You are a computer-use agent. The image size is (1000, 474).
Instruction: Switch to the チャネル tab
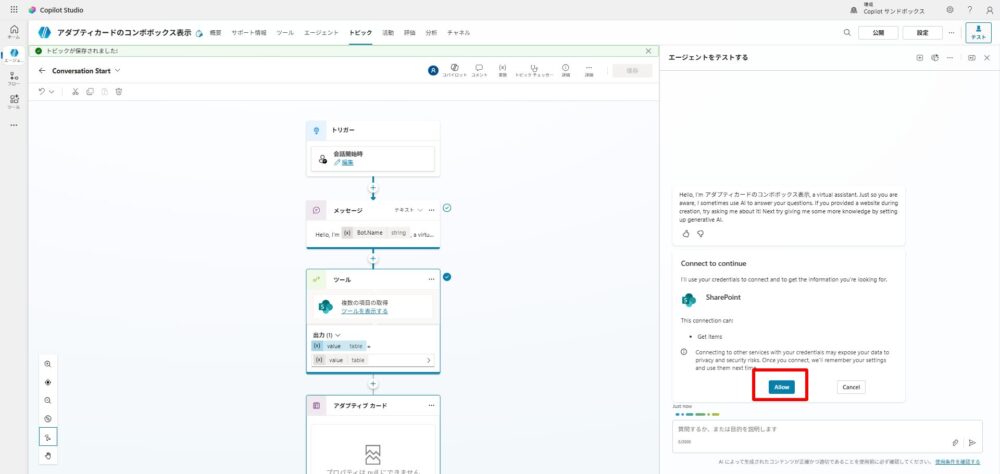point(459,33)
